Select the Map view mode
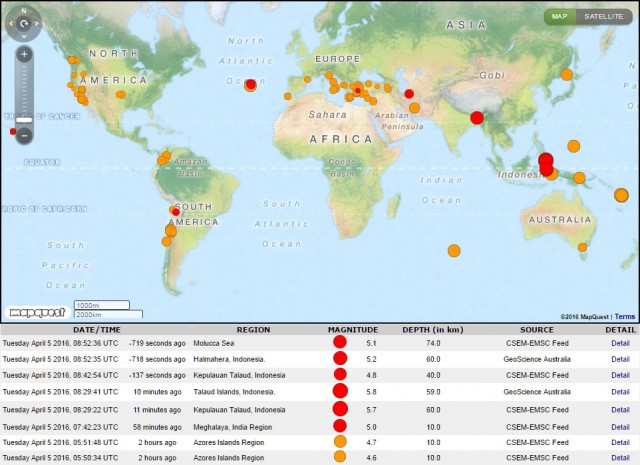This screenshot has height=465, width=640. [x=559, y=16]
